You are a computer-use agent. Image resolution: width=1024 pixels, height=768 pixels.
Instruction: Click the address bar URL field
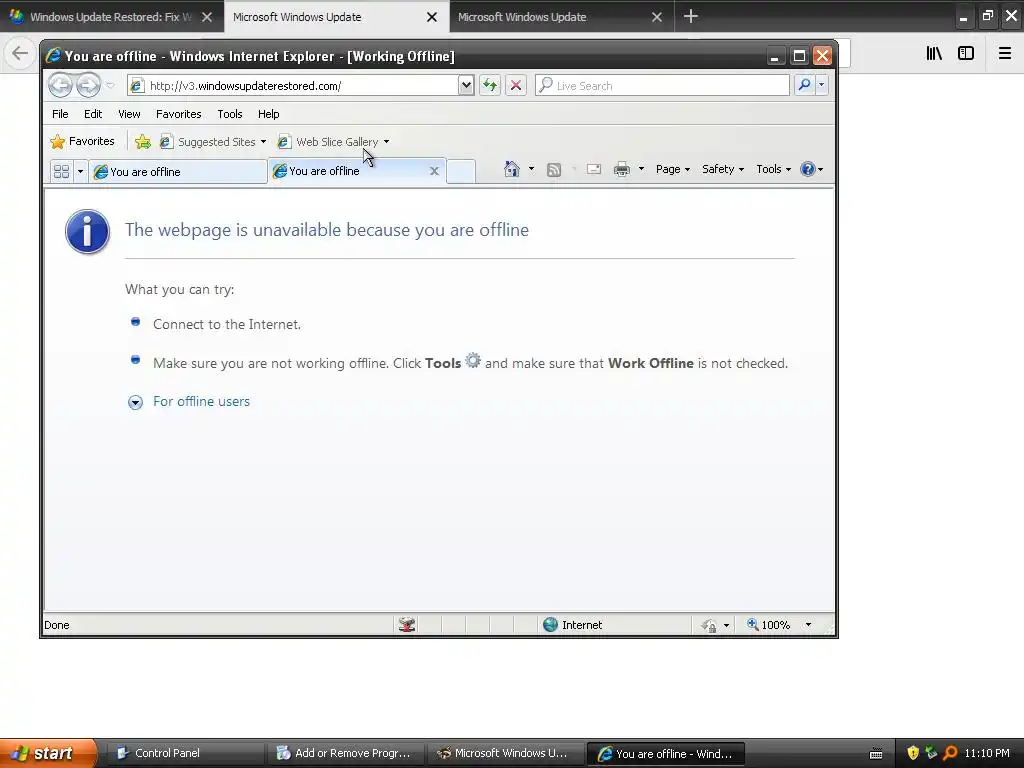point(294,86)
